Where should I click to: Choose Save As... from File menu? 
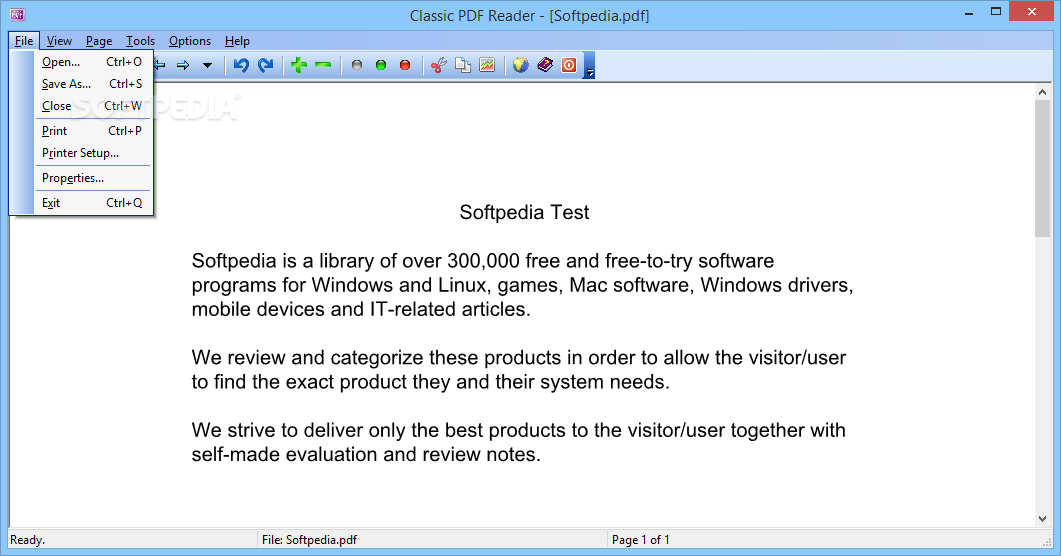(x=93, y=84)
